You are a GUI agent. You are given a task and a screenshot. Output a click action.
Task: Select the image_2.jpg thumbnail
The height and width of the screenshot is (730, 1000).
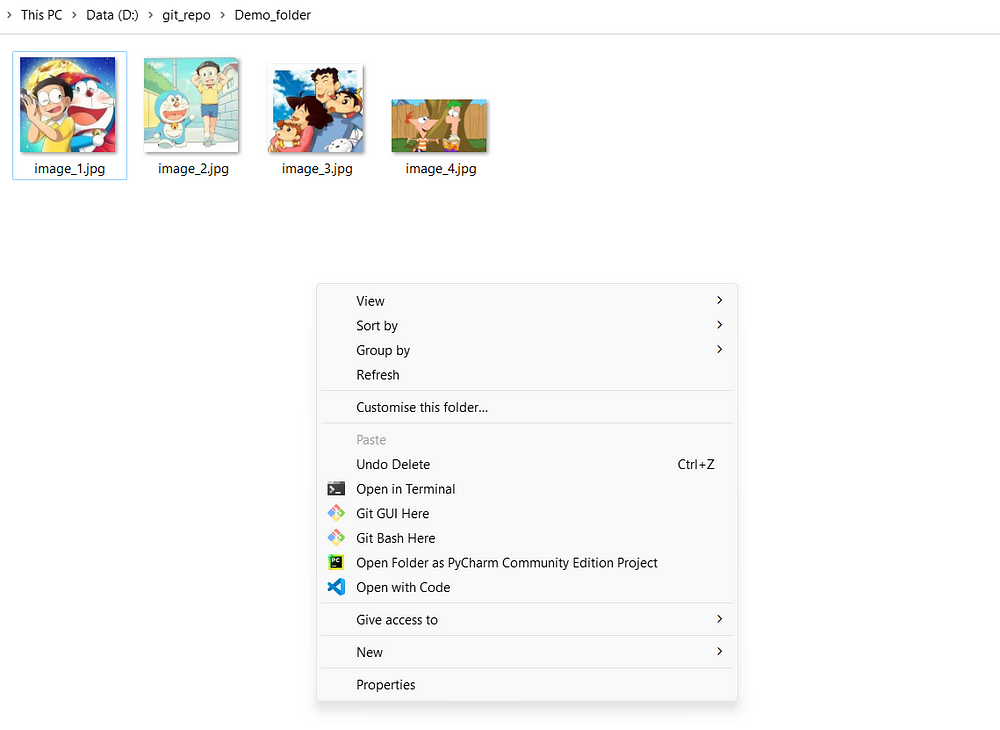191,105
